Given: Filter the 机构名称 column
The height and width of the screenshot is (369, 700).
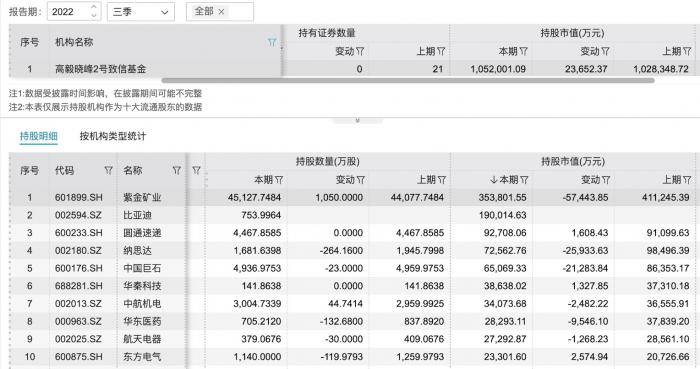Looking at the screenshot, I should [271, 42].
